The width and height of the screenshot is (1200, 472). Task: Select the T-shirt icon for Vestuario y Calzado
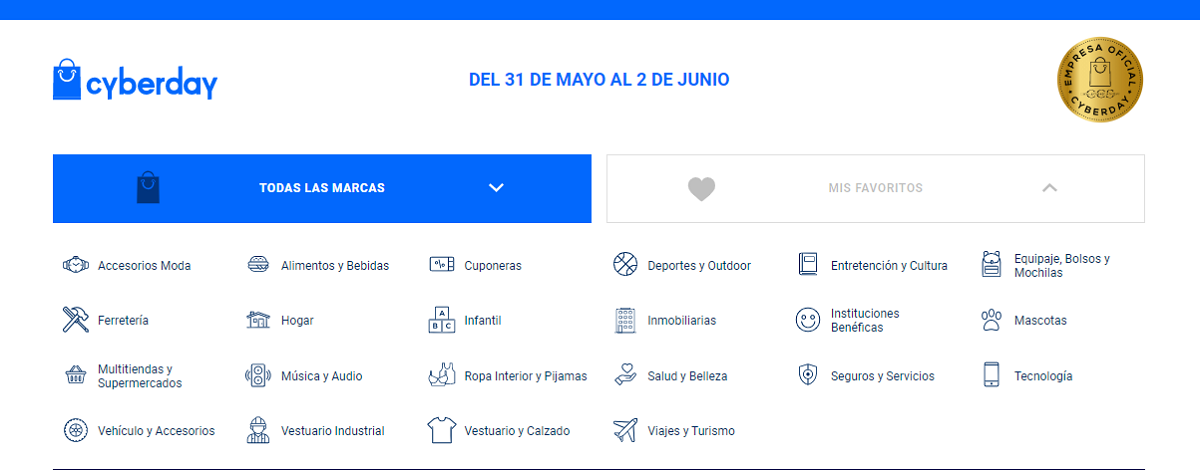pyautogui.click(x=441, y=431)
